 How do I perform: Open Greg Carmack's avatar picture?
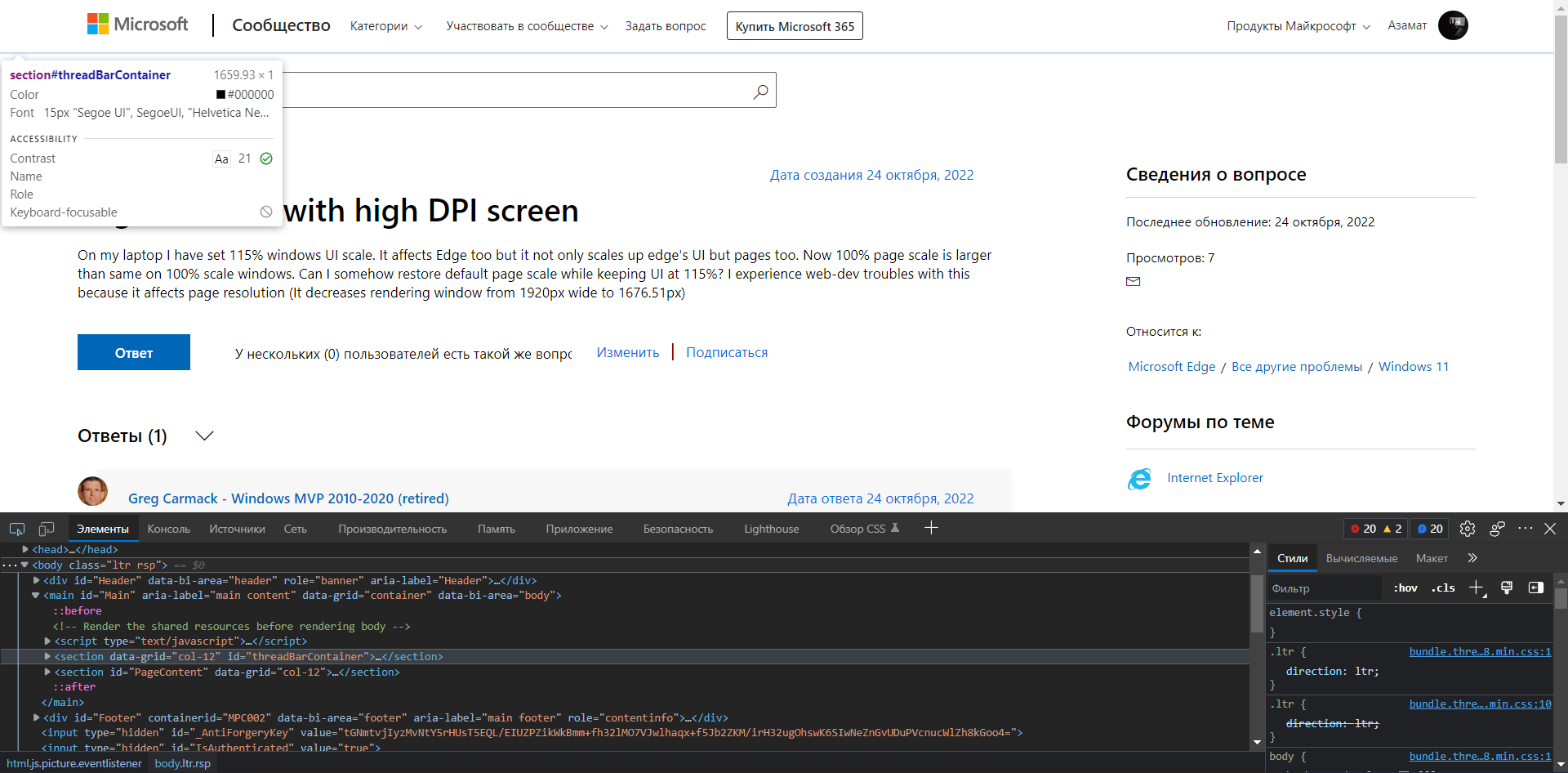pos(92,491)
